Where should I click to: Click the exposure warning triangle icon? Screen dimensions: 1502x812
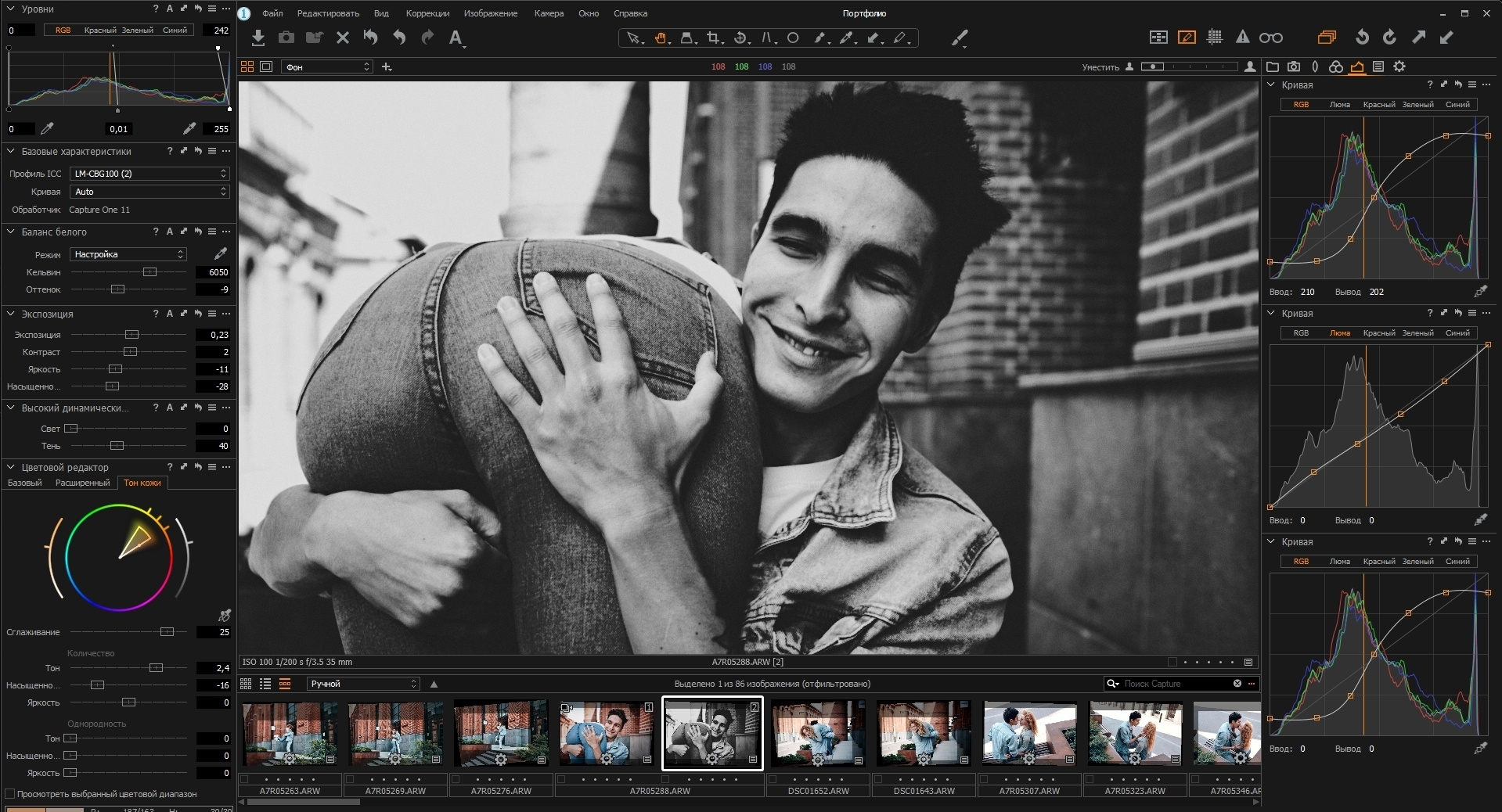[1242, 38]
